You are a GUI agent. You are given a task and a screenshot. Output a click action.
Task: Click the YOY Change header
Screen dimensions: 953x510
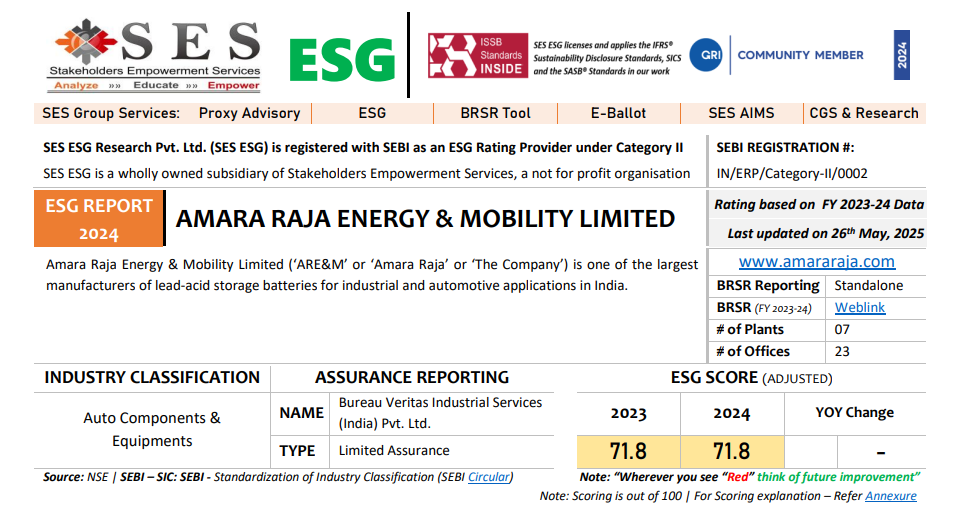(x=855, y=413)
